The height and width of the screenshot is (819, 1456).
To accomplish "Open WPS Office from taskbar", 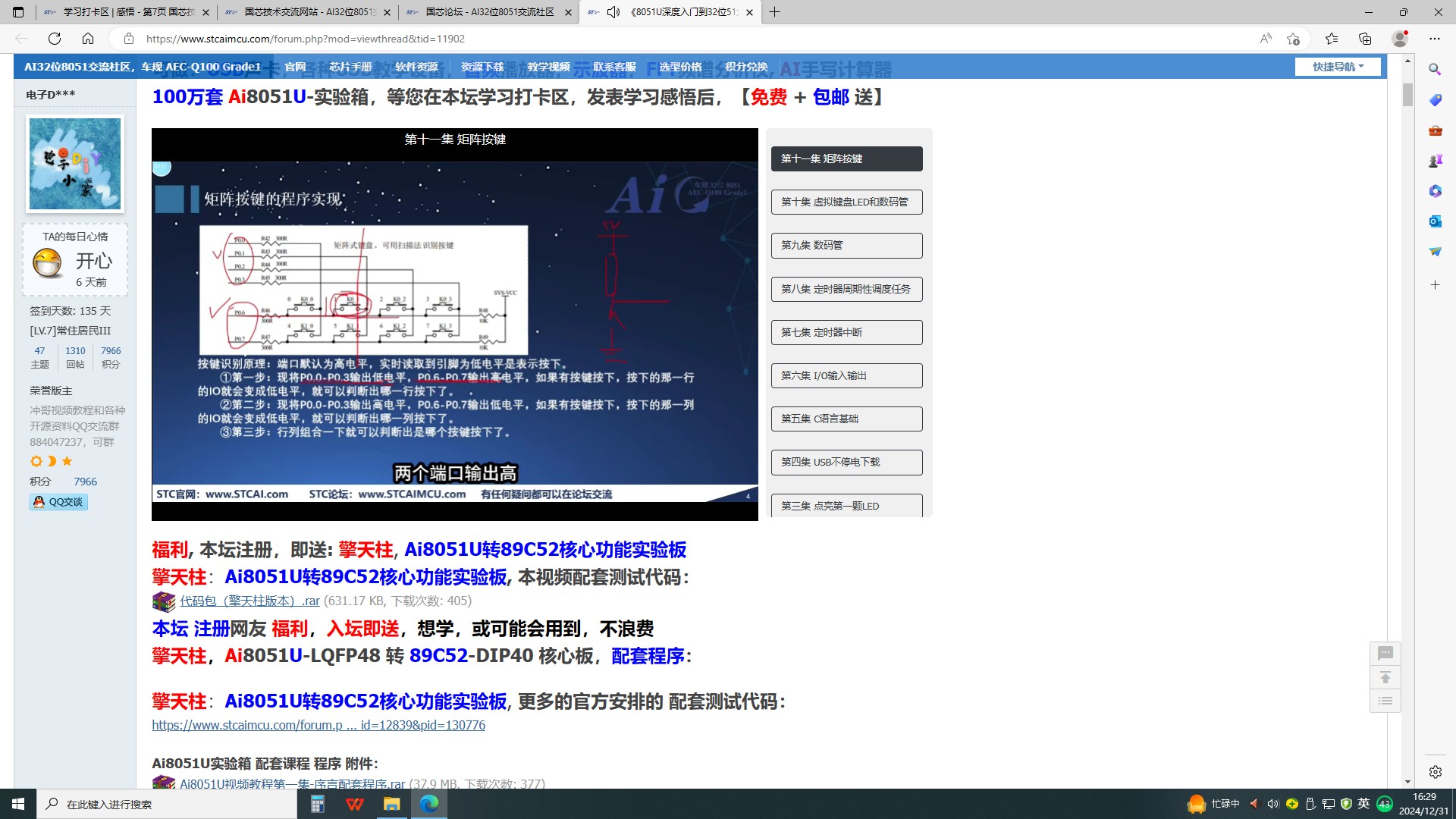I will pos(354,804).
